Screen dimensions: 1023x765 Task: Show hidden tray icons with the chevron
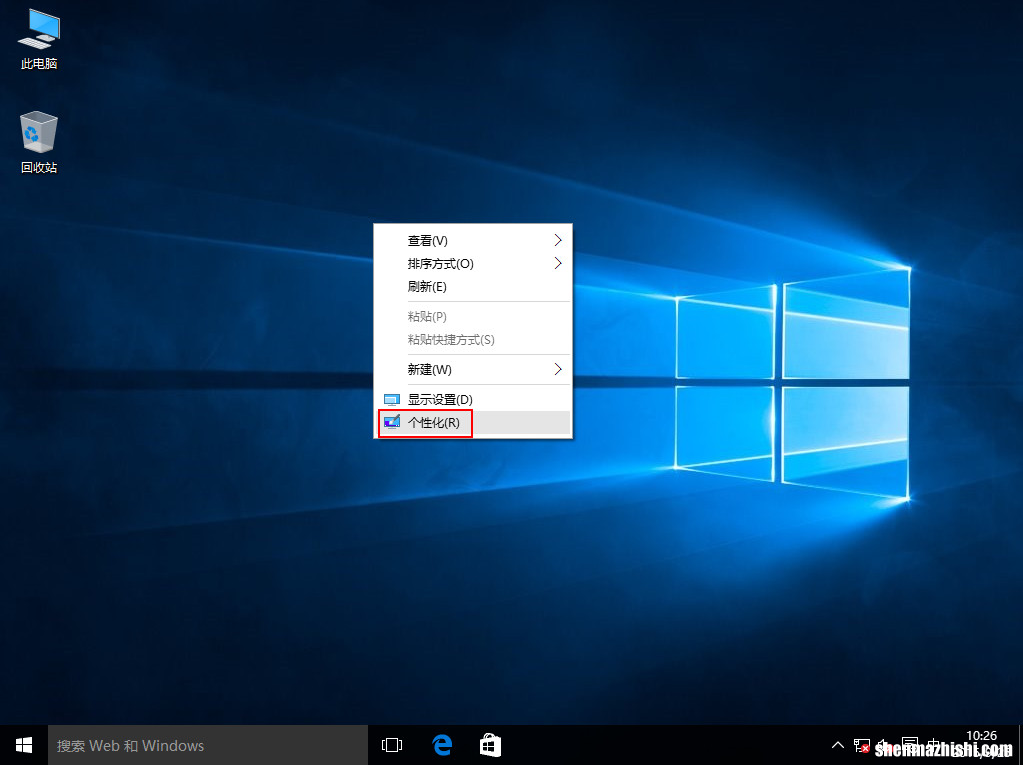(838, 745)
